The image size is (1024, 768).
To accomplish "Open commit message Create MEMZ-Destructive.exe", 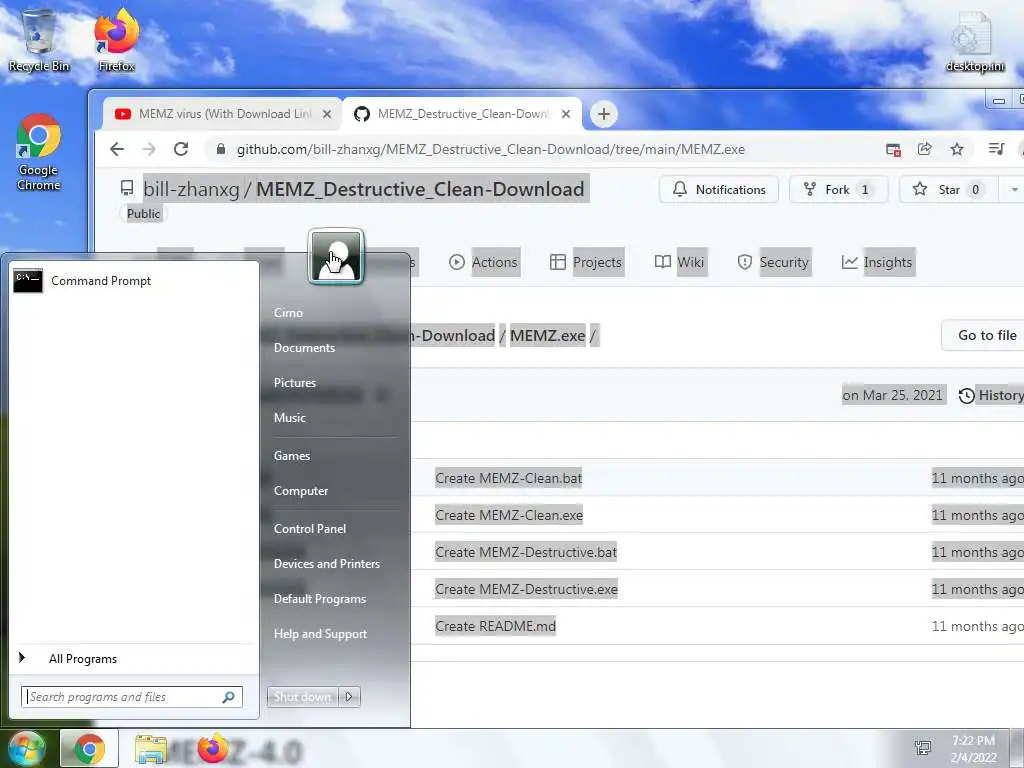I will [526, 590].
